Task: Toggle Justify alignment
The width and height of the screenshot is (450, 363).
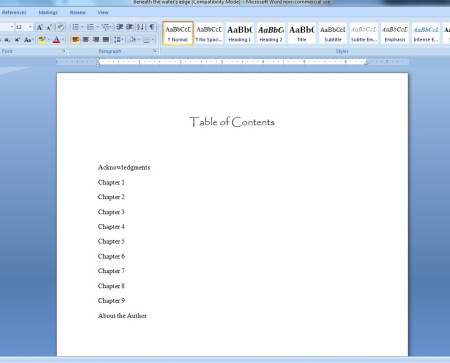Action: click(x=106, y=40)
